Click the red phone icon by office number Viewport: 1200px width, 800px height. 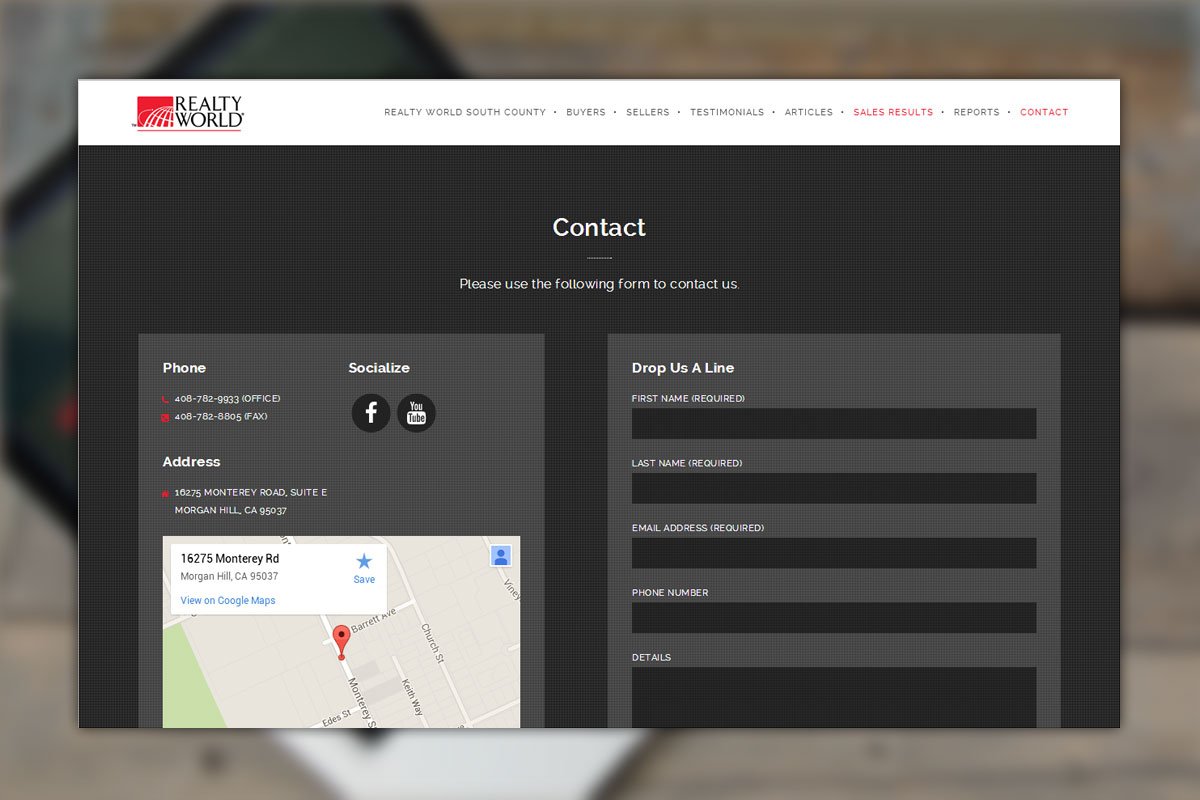tap(165, 399)
